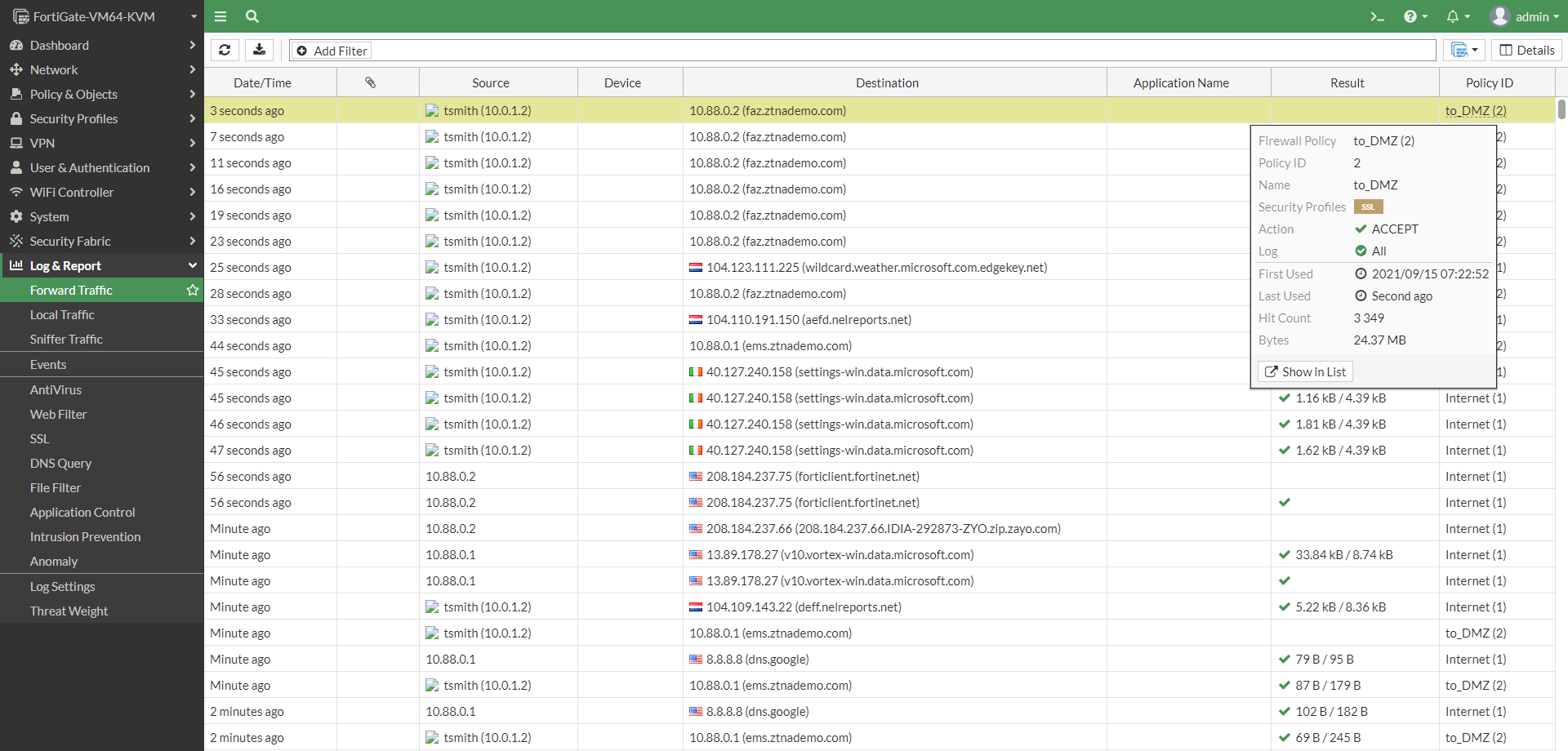This screenshot has width=1568, height=751.
Task: Open the CLI console icon
Action: click(1377, 16)
